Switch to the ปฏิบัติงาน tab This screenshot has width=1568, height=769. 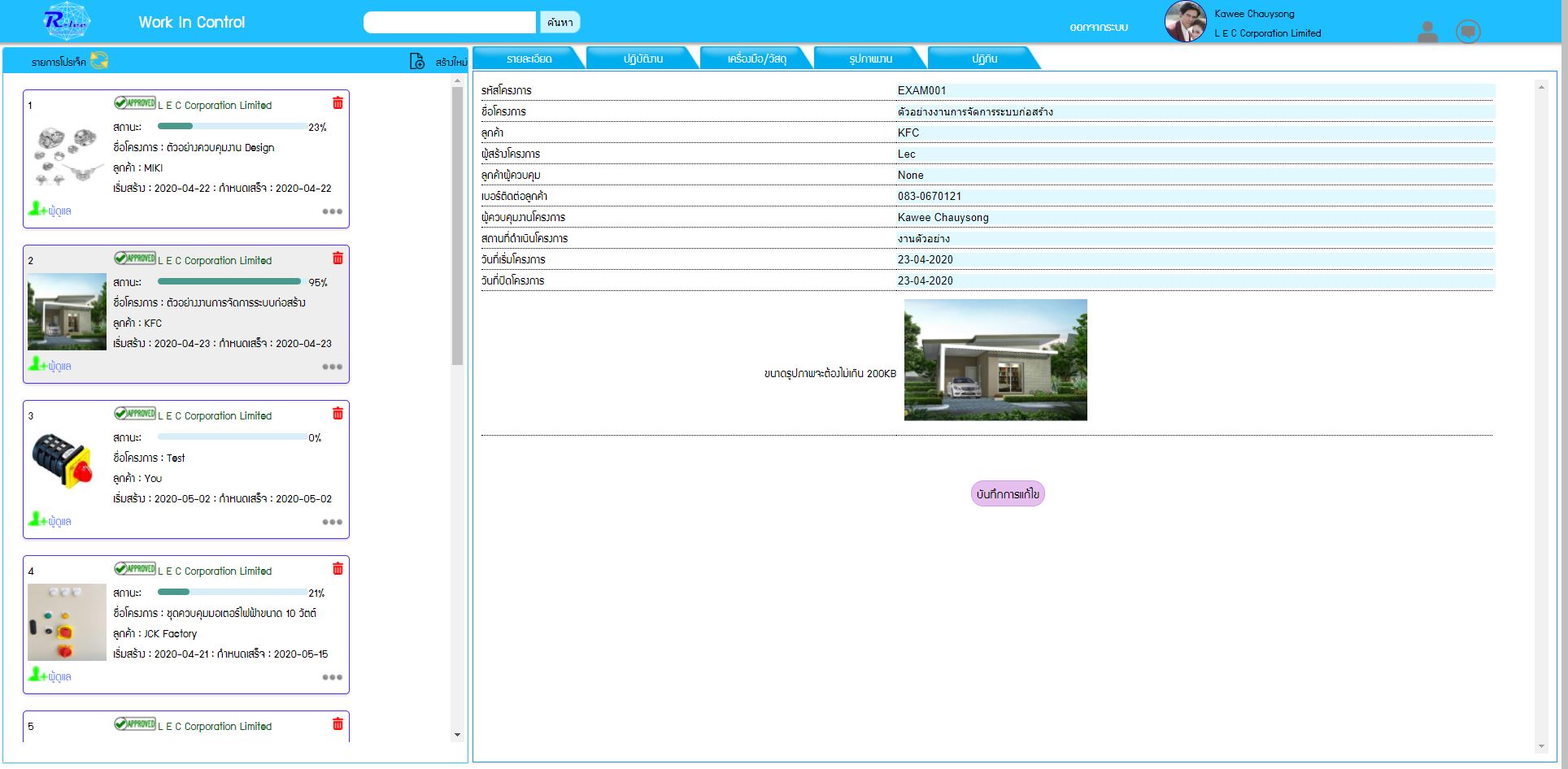(x=642, y=59)
